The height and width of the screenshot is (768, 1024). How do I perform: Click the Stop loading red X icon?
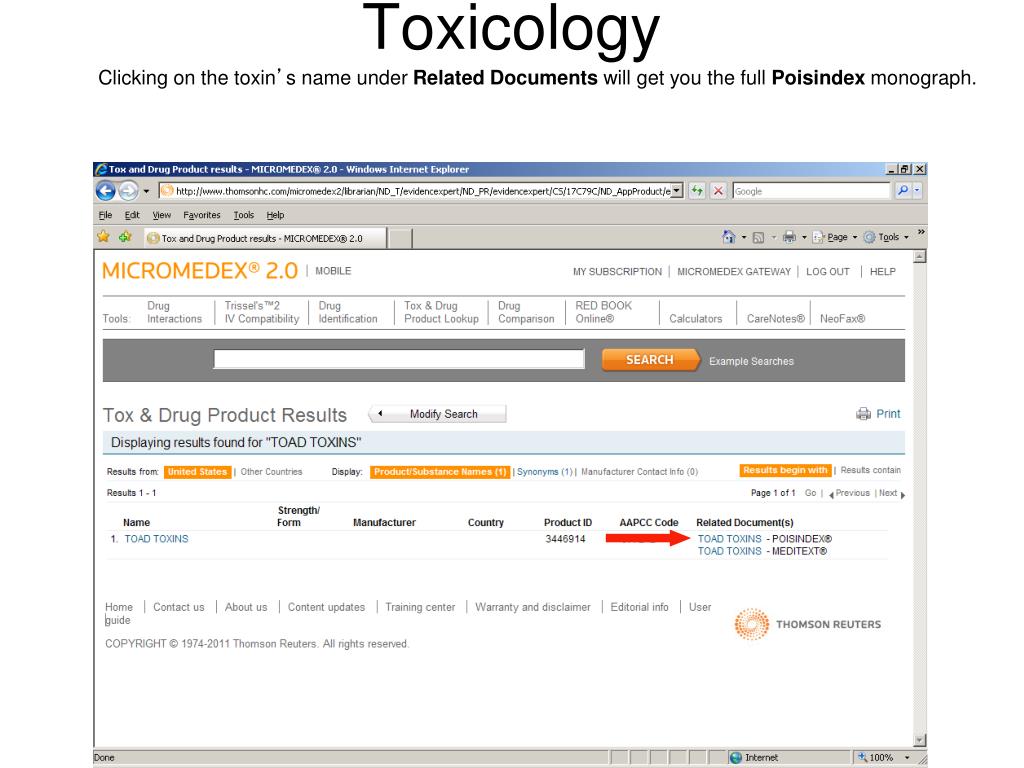point(718,191)
